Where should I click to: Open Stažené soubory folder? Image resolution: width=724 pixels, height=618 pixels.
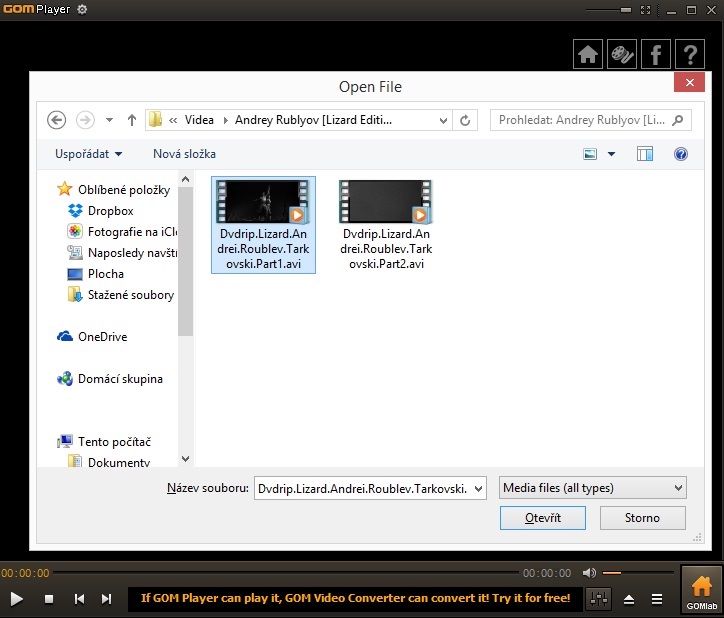click(x=121, y=295)
